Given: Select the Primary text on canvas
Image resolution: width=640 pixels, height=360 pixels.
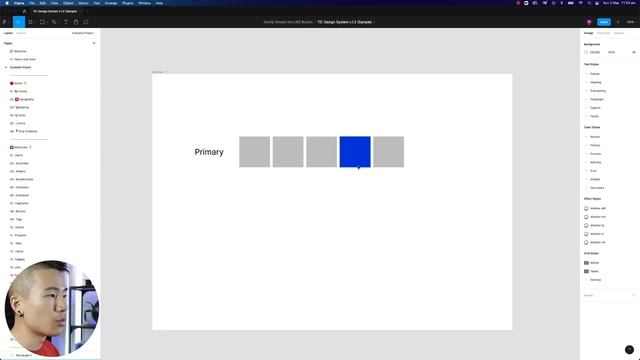Looking at the screenshot, I should (209, 152).
